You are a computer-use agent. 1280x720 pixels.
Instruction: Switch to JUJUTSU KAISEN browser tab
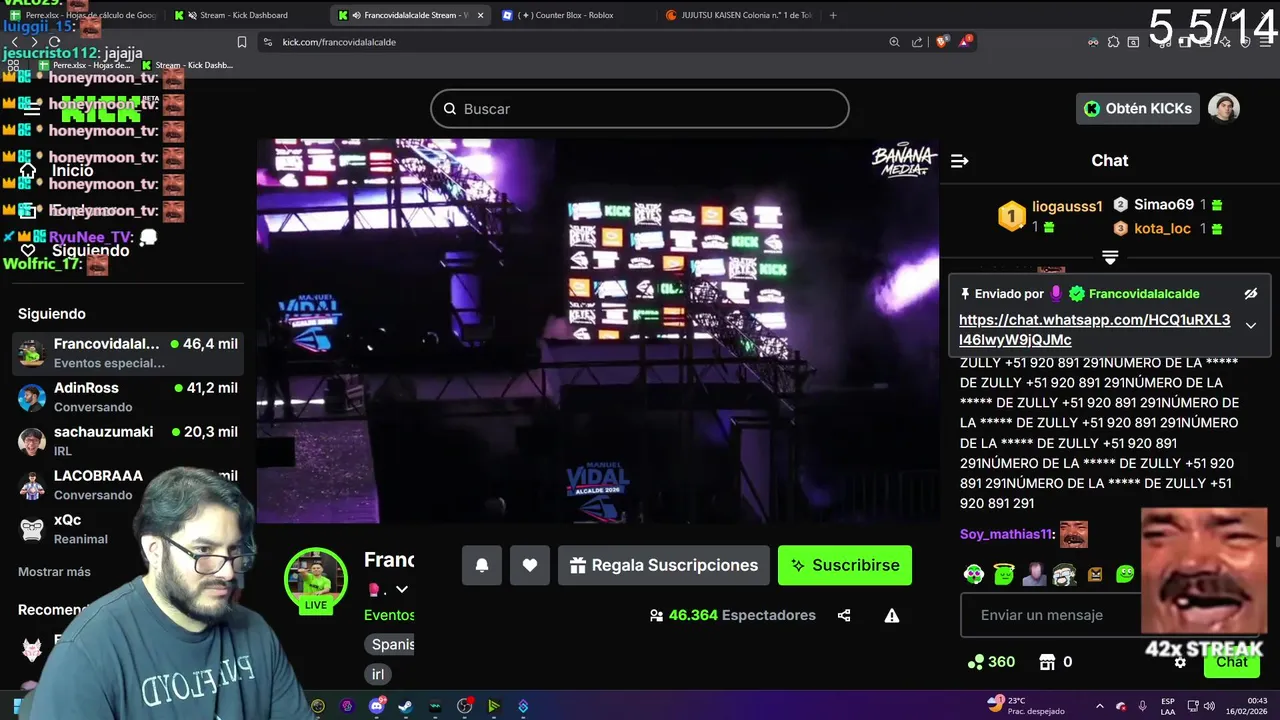[x=738, y=15]
